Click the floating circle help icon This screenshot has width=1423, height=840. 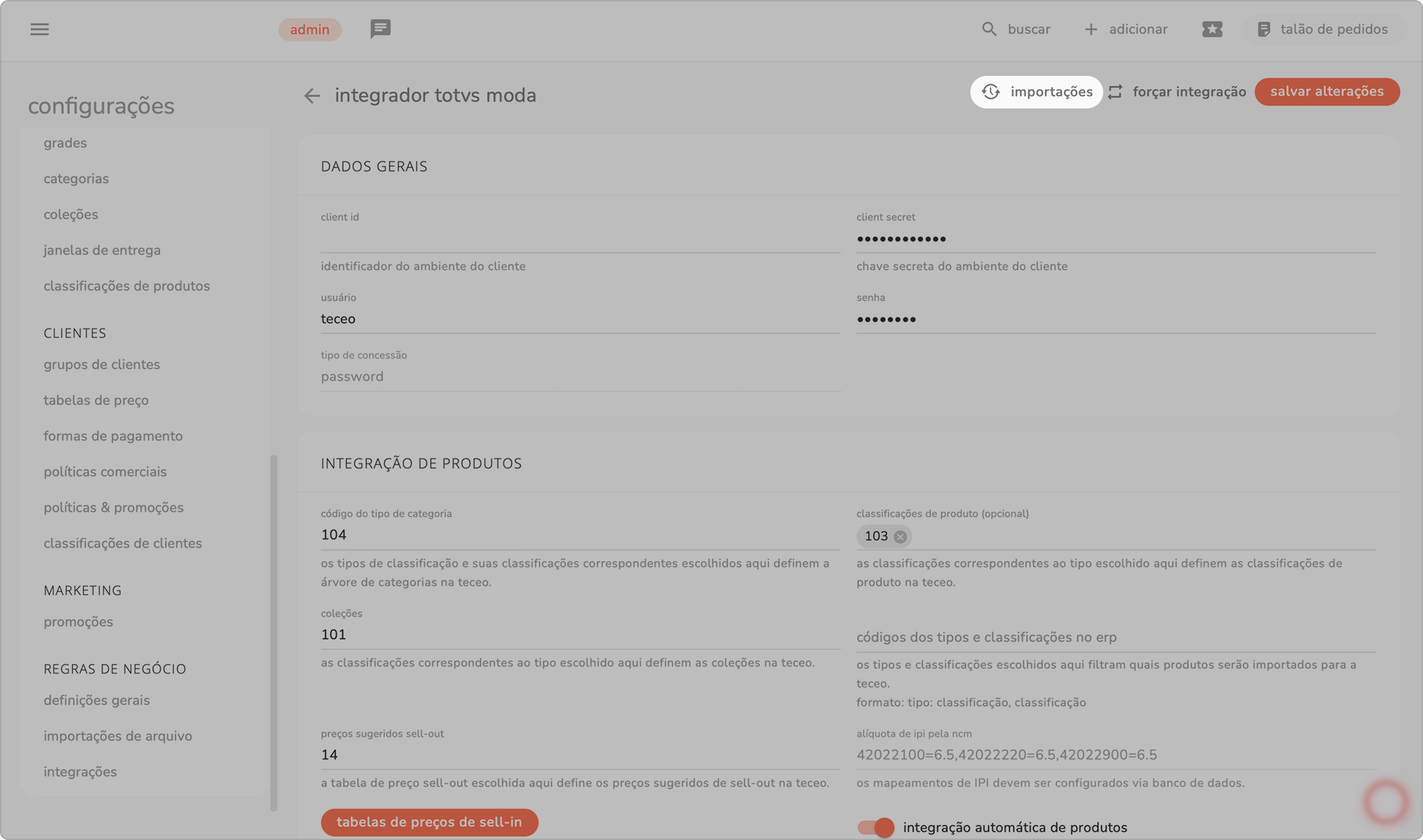point(1385,802)
